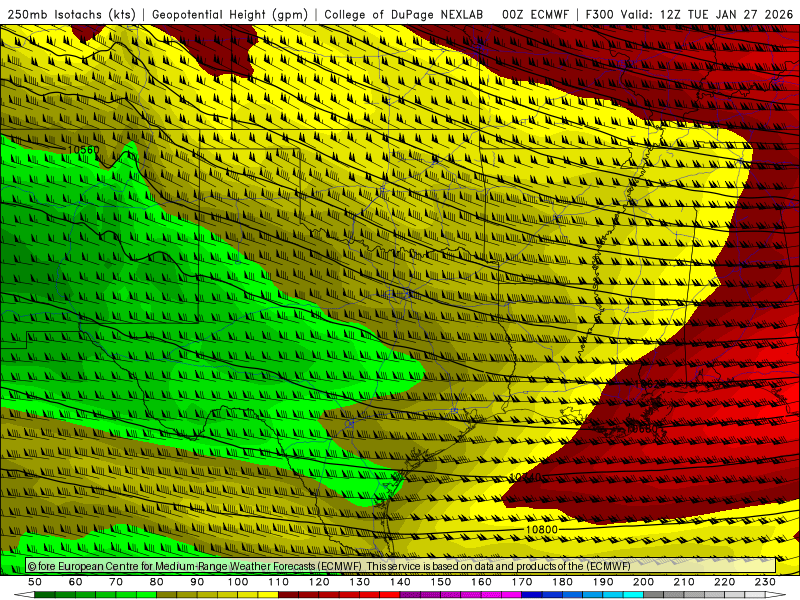
Task: Click the 90 knots scale label
Action: pyautogui.click(x=197, y=582)
